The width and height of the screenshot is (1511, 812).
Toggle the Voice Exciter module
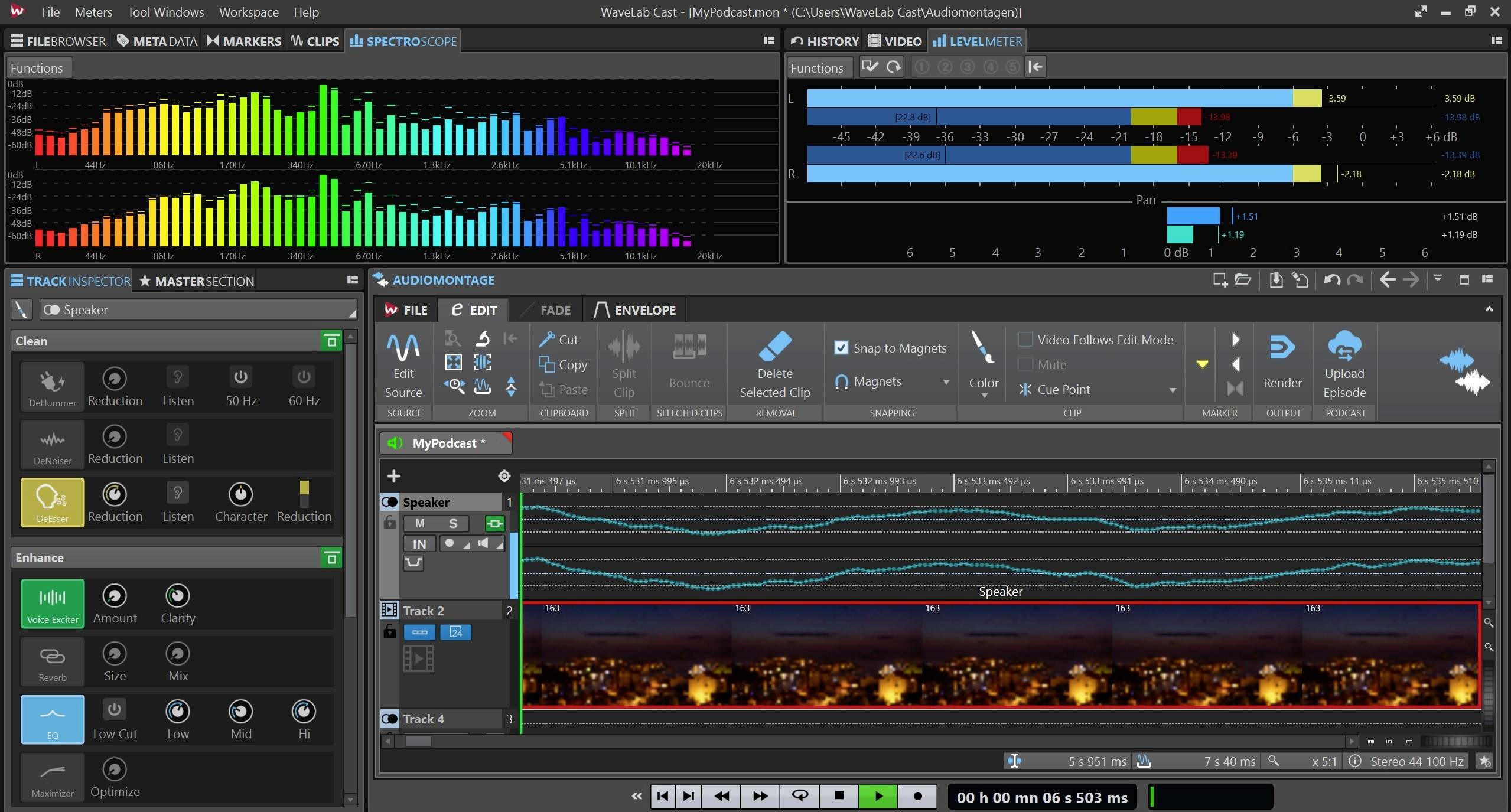[x=53, y=604]
